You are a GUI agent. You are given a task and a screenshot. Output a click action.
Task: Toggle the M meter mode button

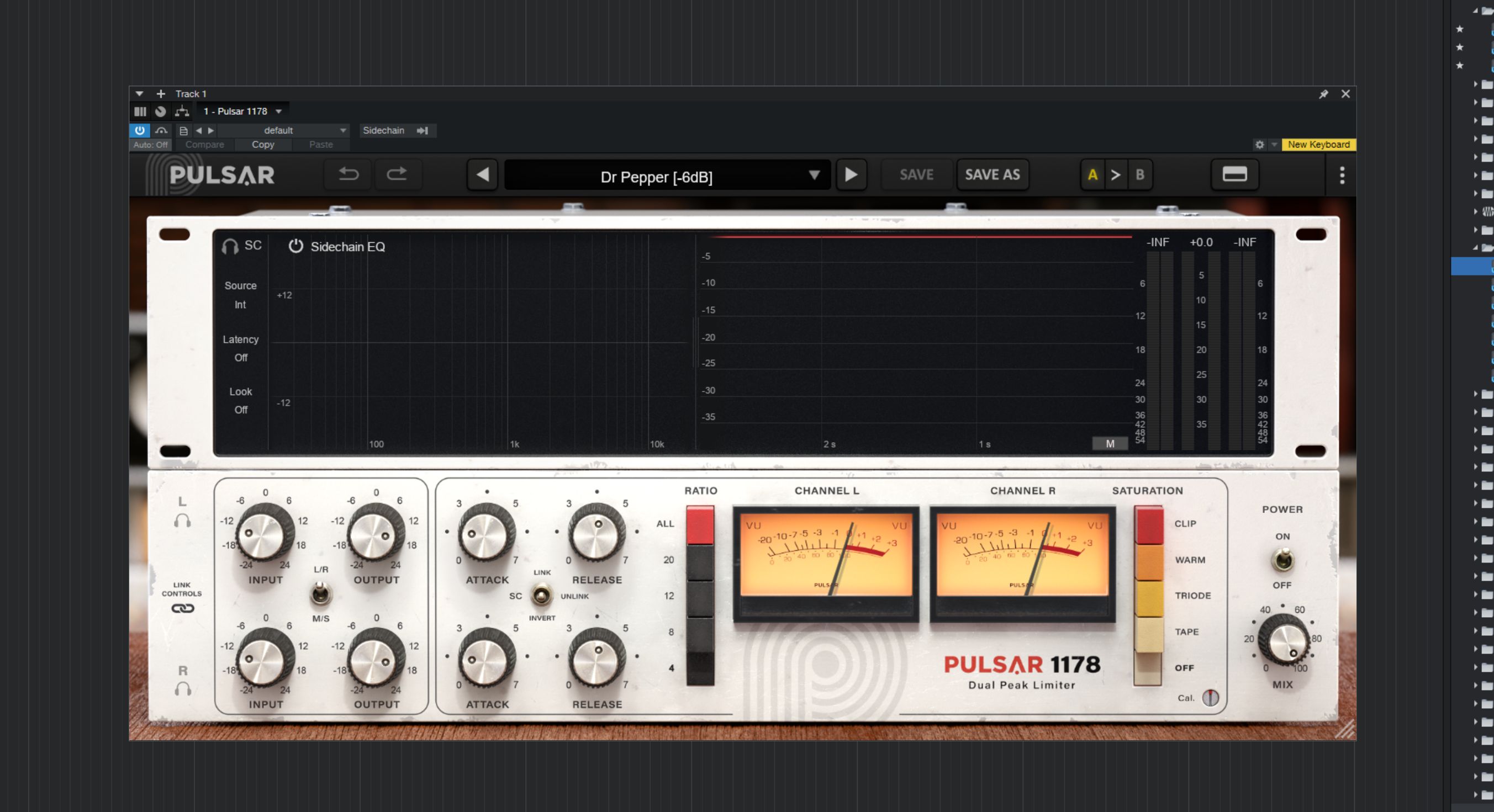[1110, 443]
